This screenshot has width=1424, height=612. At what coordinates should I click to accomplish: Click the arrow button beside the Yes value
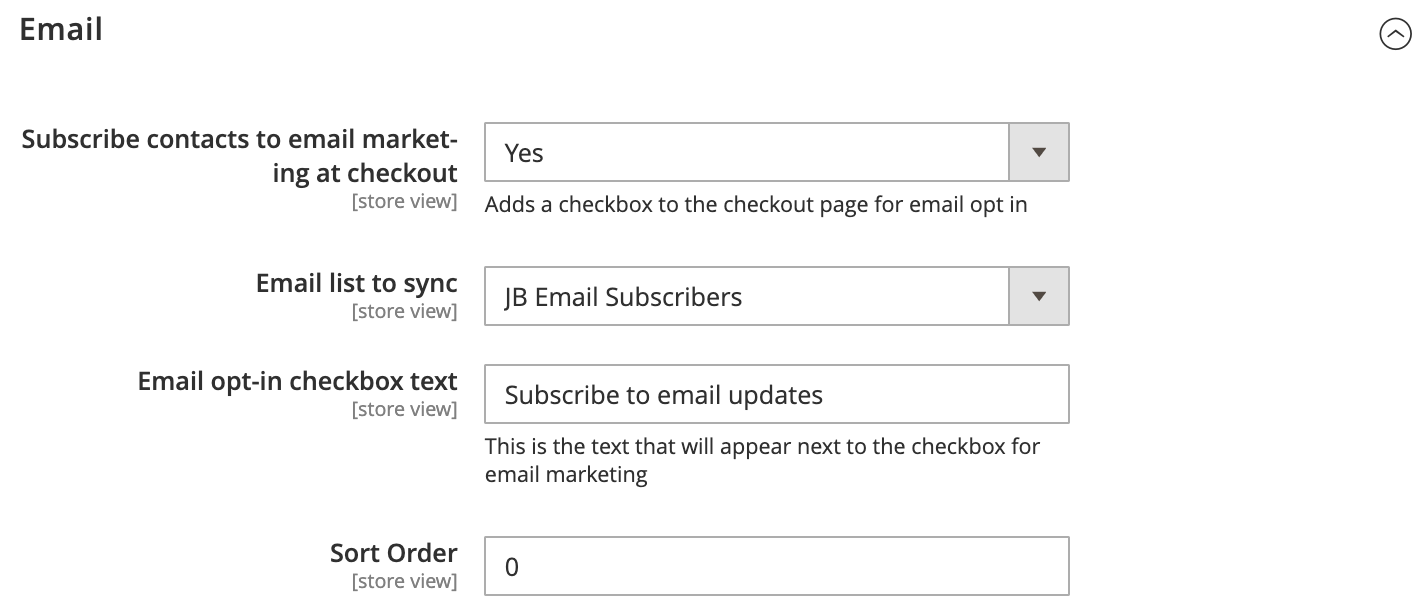1039,153
